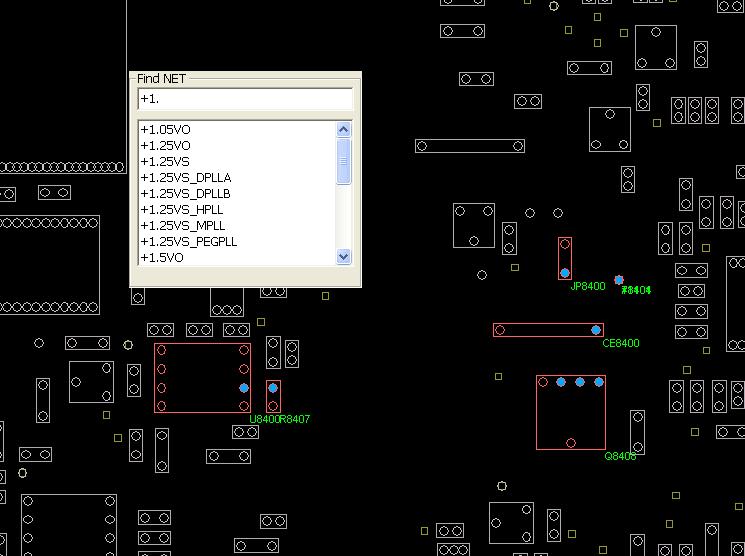
Task: Click the CE8400 component label
Action: 621,343
